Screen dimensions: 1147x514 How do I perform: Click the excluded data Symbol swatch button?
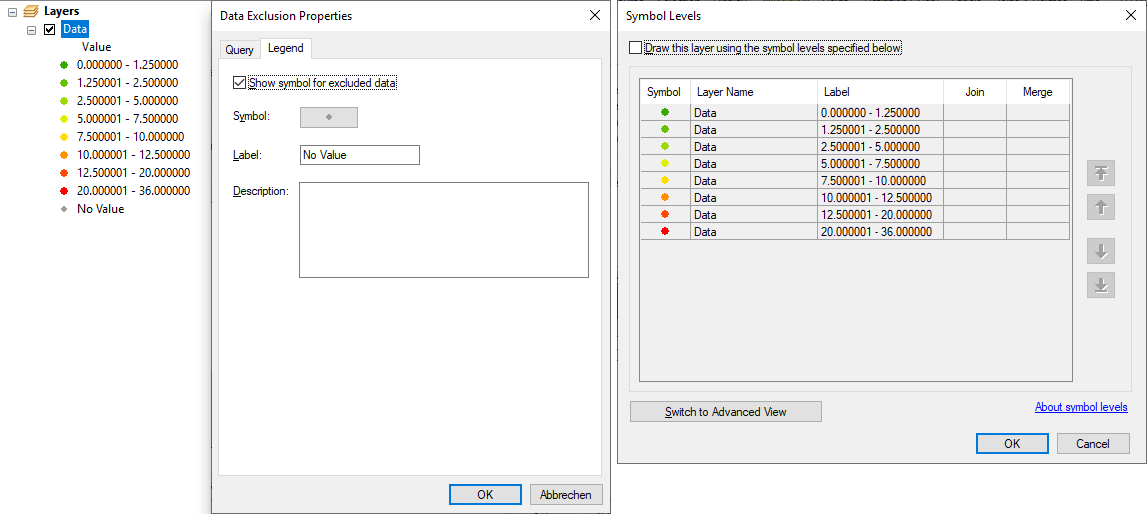[x=328, y=117]
